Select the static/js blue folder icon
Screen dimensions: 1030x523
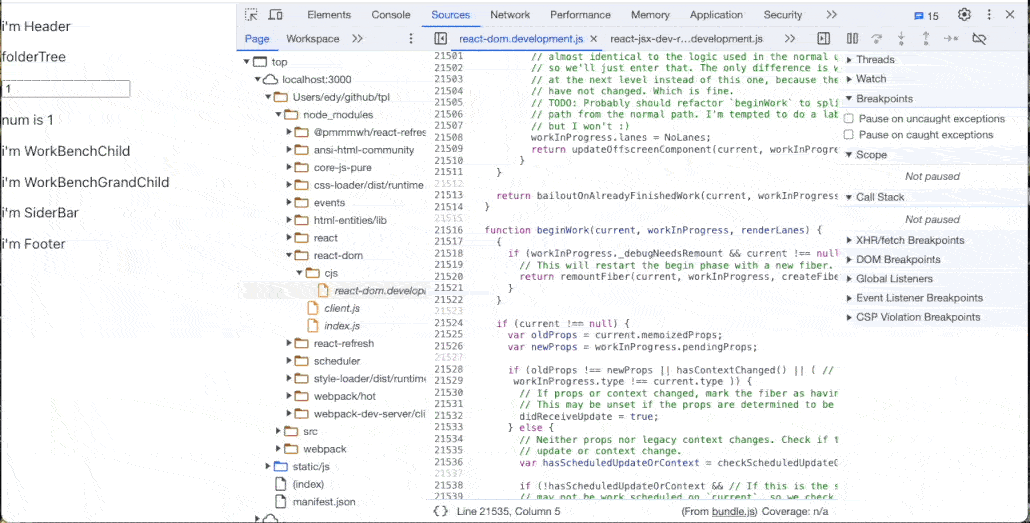tap(280, 466)
